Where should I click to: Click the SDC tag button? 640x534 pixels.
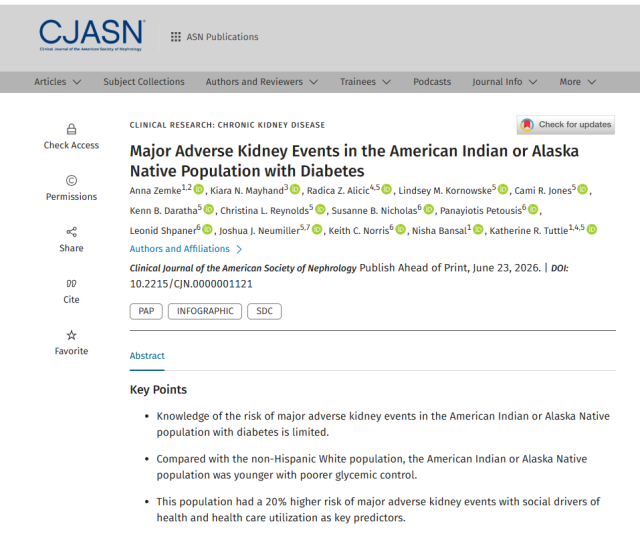tap(264, 311)
